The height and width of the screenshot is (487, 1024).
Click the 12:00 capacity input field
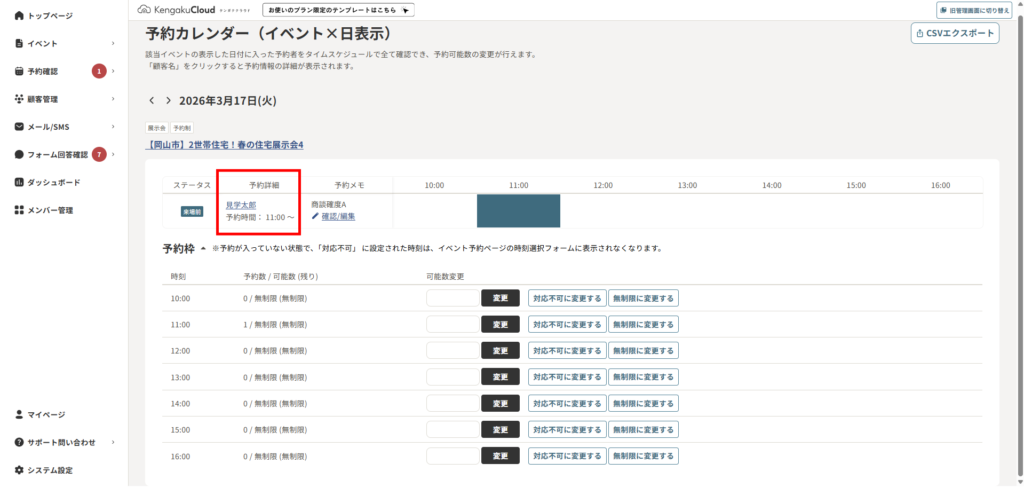(453, 351)
